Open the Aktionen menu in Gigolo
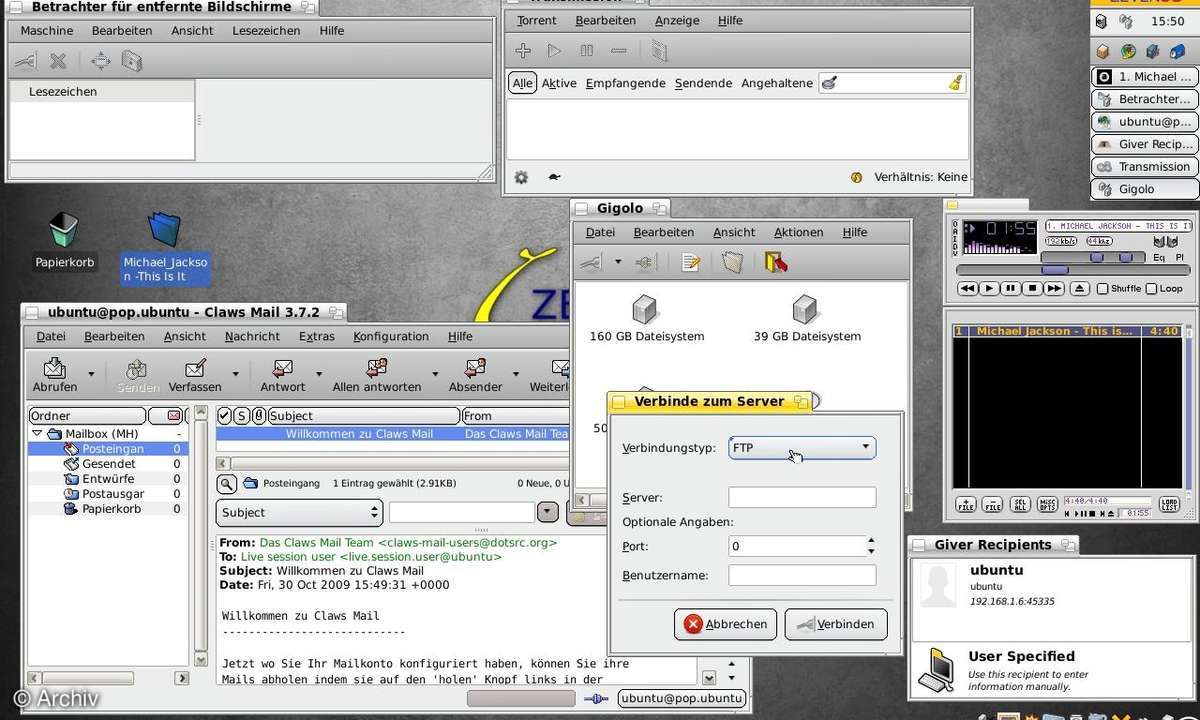This screenshot has height=720, width=1200. click(x=799, y=232)
